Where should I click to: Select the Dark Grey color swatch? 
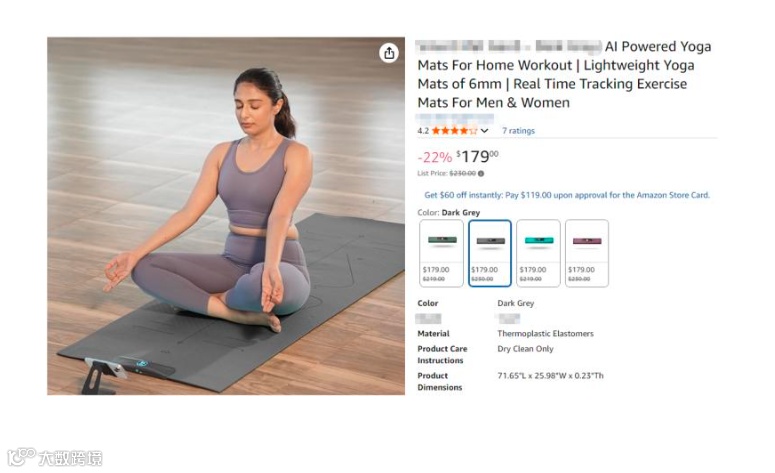tap(490, 253)
